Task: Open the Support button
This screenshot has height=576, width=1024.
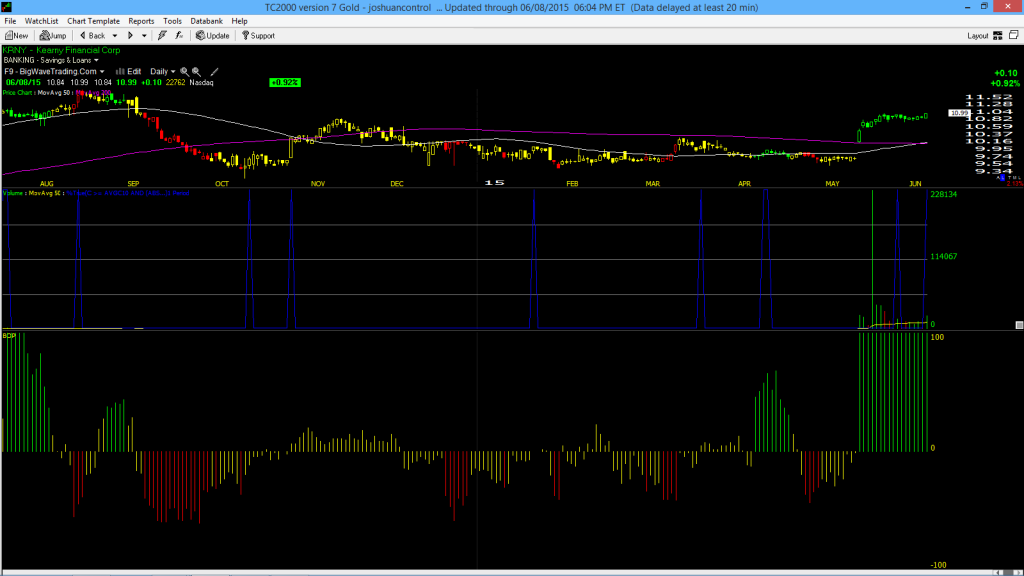Action: pyautogui.click(x=259, y=35)
